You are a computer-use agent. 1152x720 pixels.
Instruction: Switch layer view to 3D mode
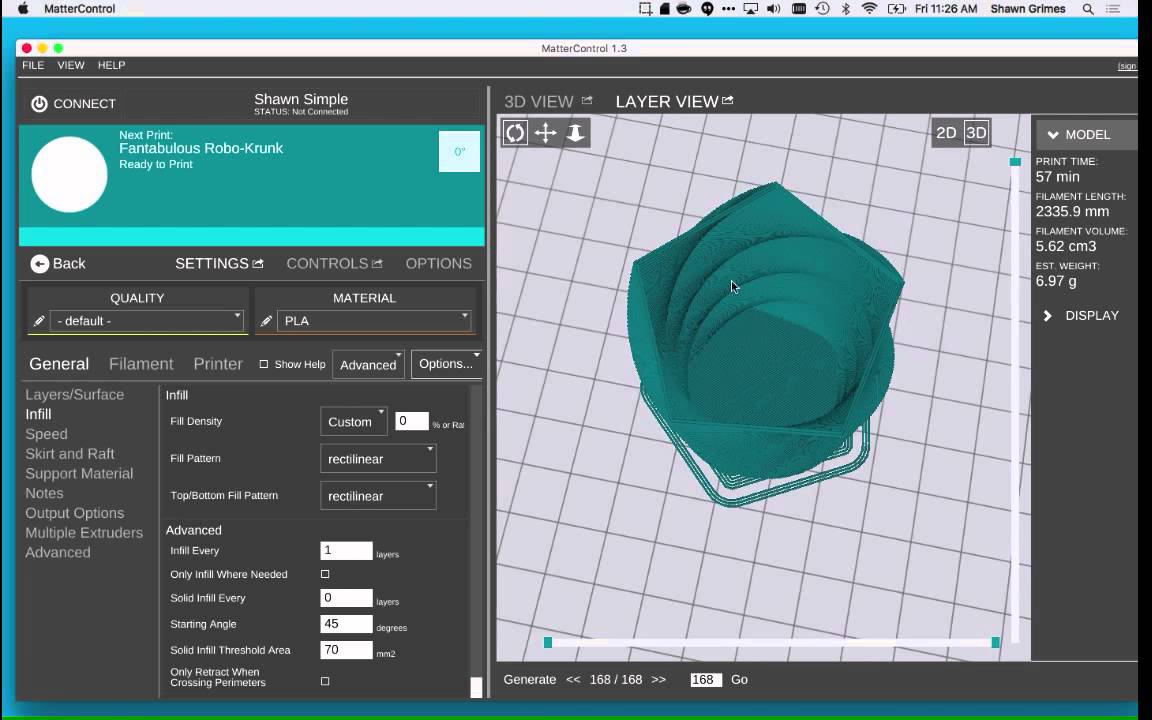(x=976, y=133)
